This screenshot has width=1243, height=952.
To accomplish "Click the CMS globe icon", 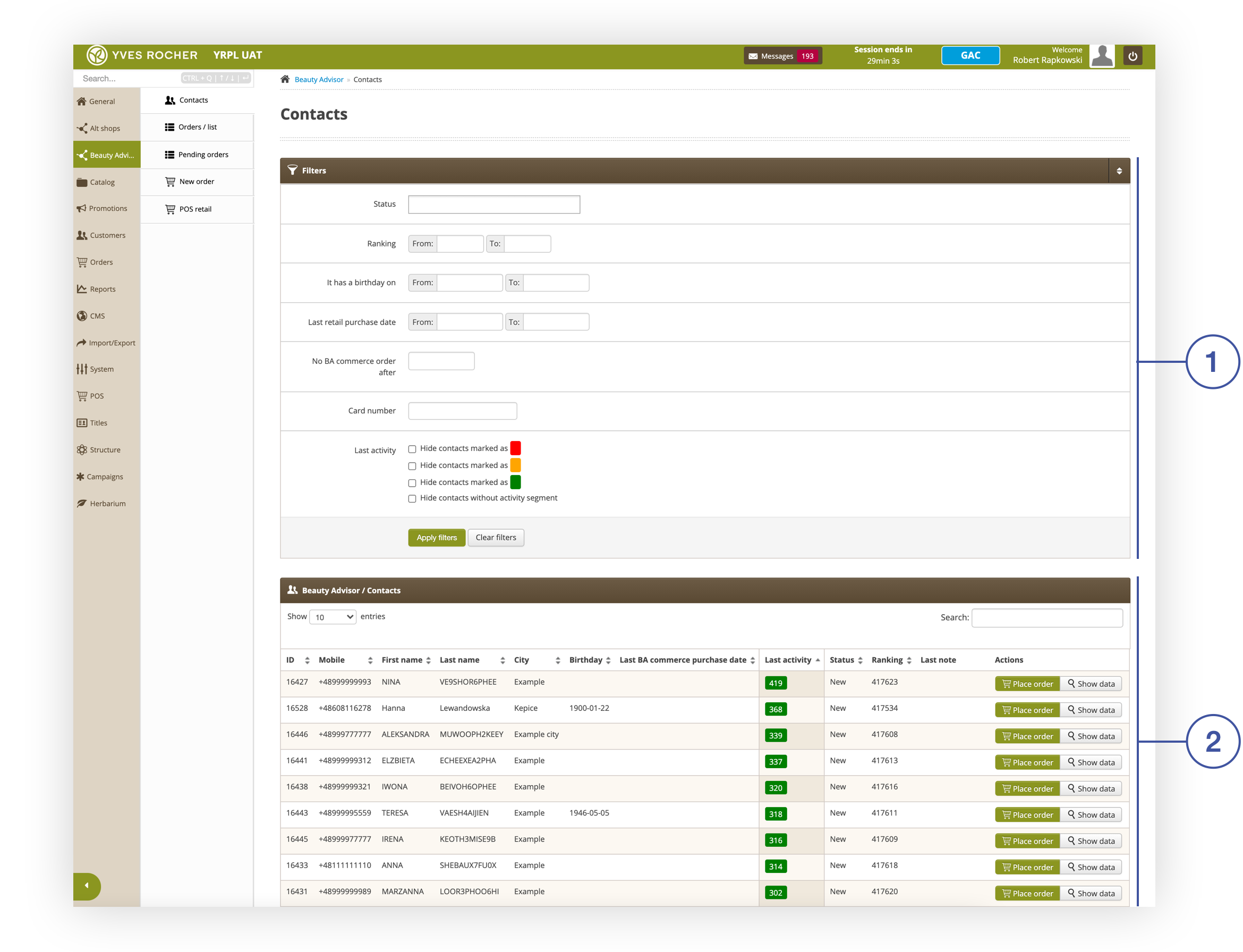I will pyautogui.click(x=82, y=316).
